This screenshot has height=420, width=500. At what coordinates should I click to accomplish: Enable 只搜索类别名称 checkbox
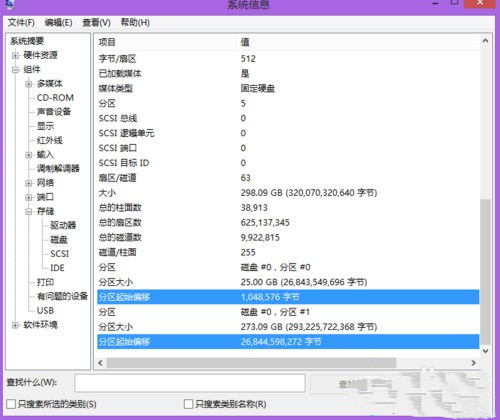point(188,404)
